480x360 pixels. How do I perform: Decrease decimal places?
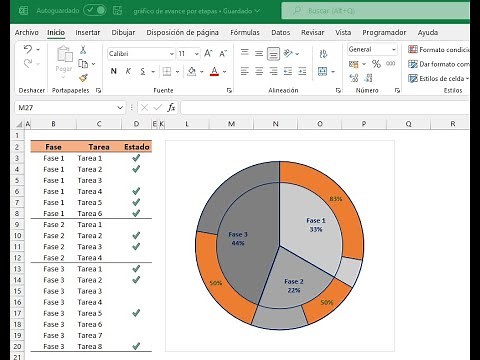pos(368,78)
